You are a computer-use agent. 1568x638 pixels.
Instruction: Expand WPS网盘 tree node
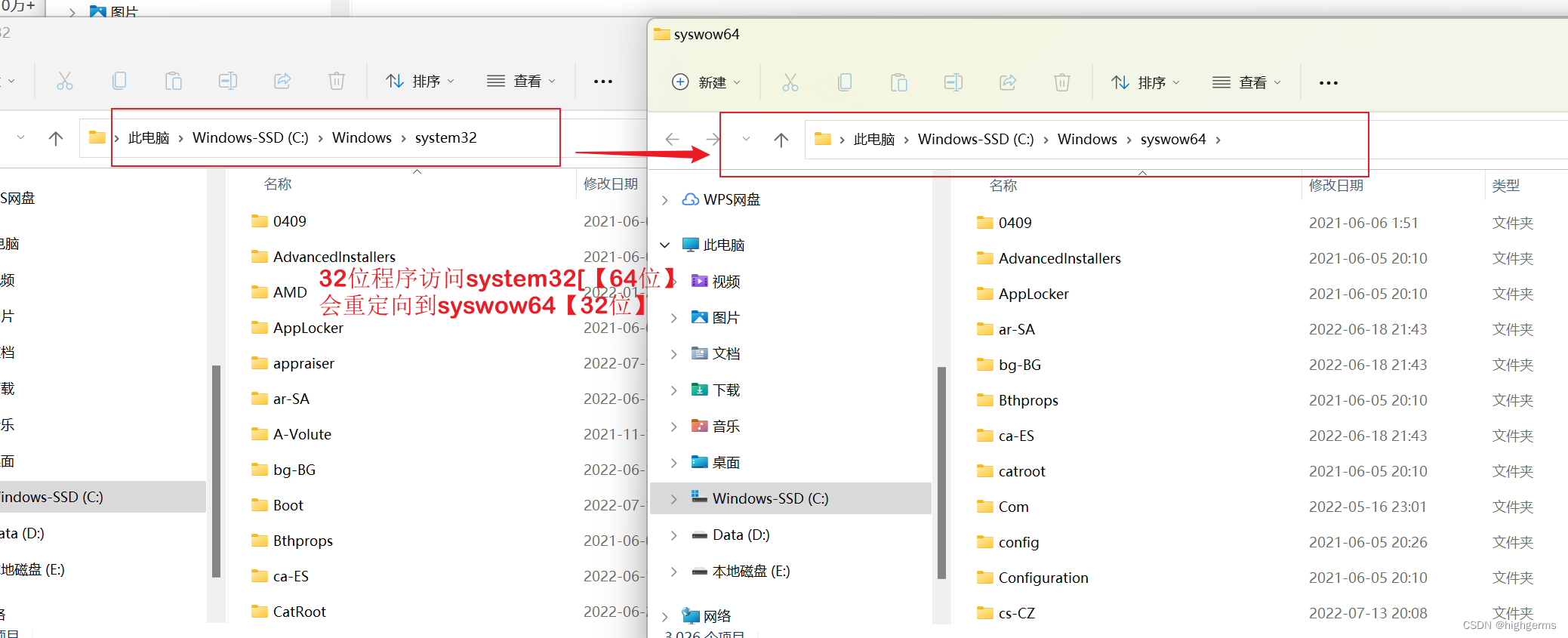[x=665, y=200]
